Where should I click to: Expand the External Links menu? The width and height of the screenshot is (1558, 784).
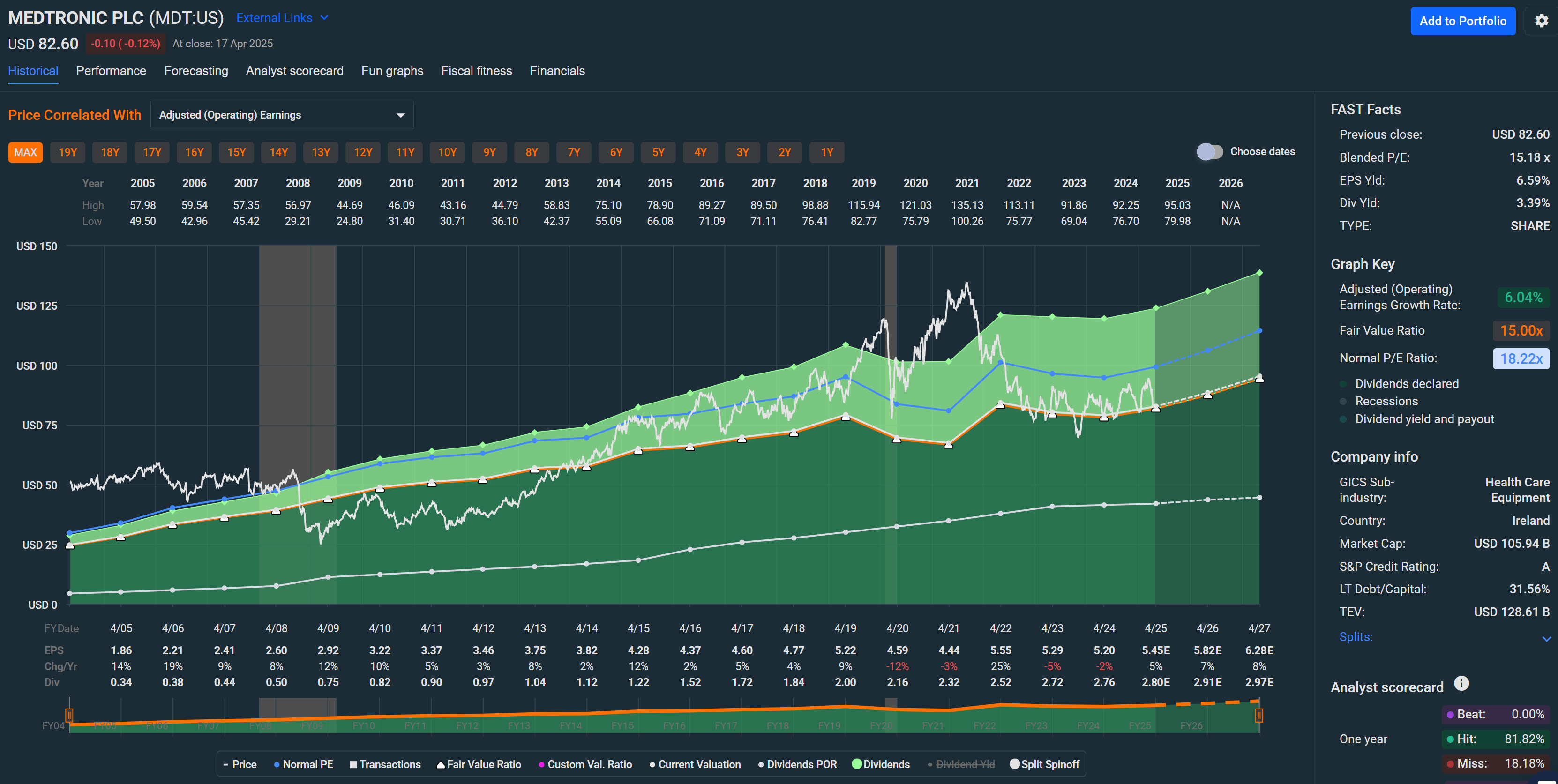[x=283, y=17]
